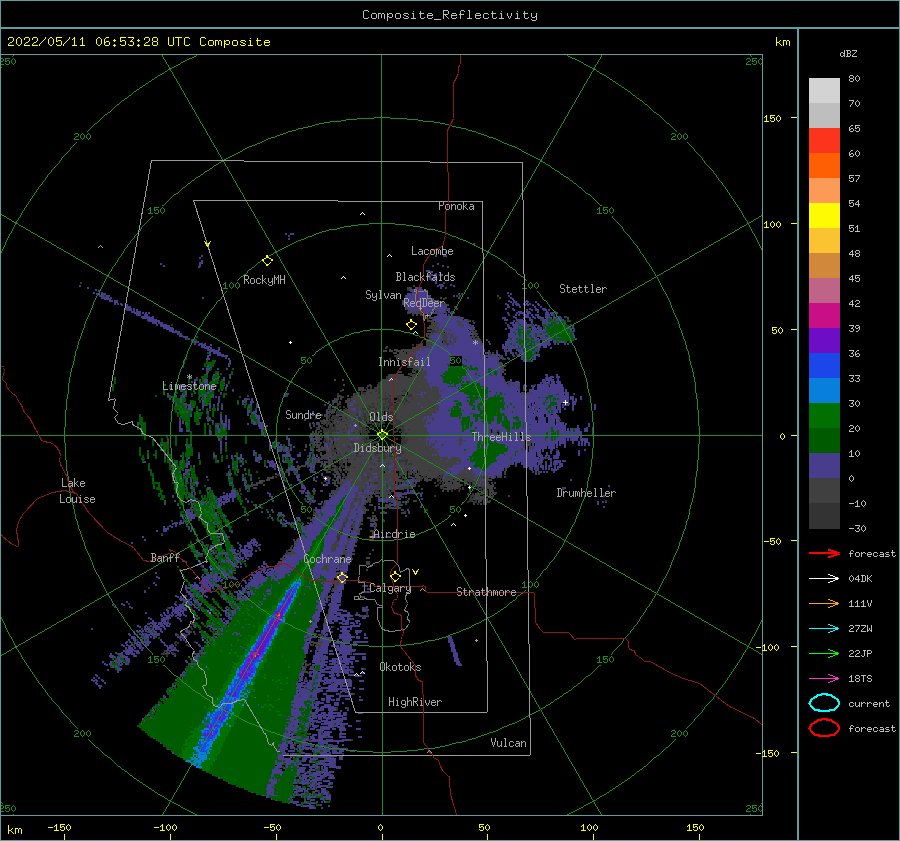This screenshot has width=900, height=841.
Task: Click the Lake Louise label
Action: click(78, 491)
